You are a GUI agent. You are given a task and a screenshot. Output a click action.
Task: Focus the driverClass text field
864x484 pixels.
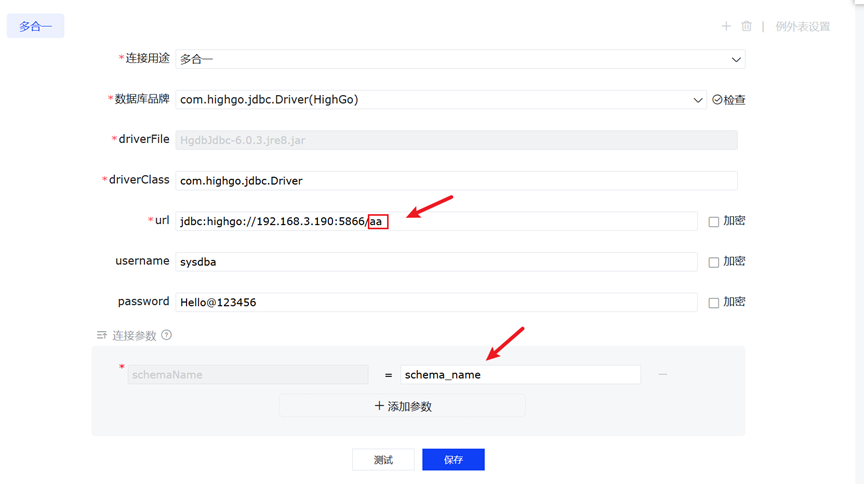[x=456, y=181]
